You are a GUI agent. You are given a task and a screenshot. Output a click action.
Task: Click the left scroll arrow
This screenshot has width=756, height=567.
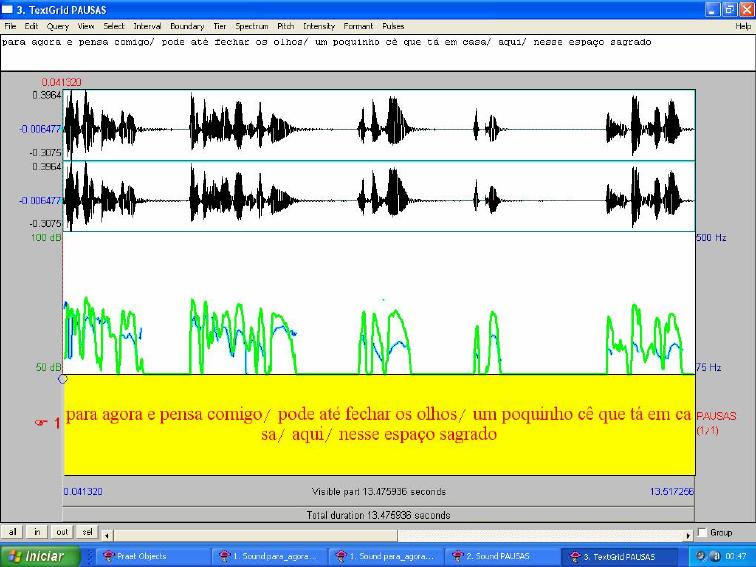click(x=107, y=535)
